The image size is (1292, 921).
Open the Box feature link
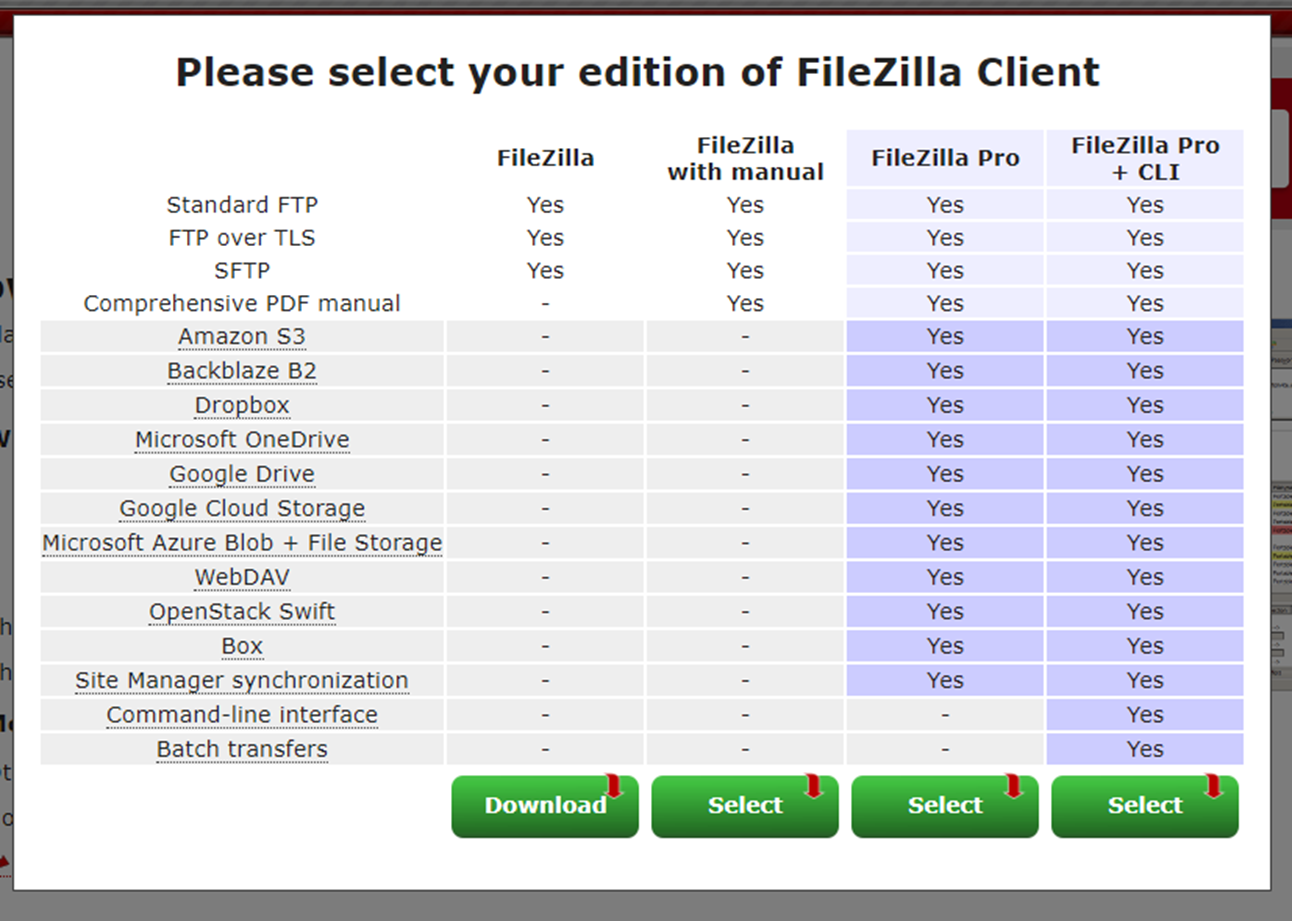click(x=242, y=645)
